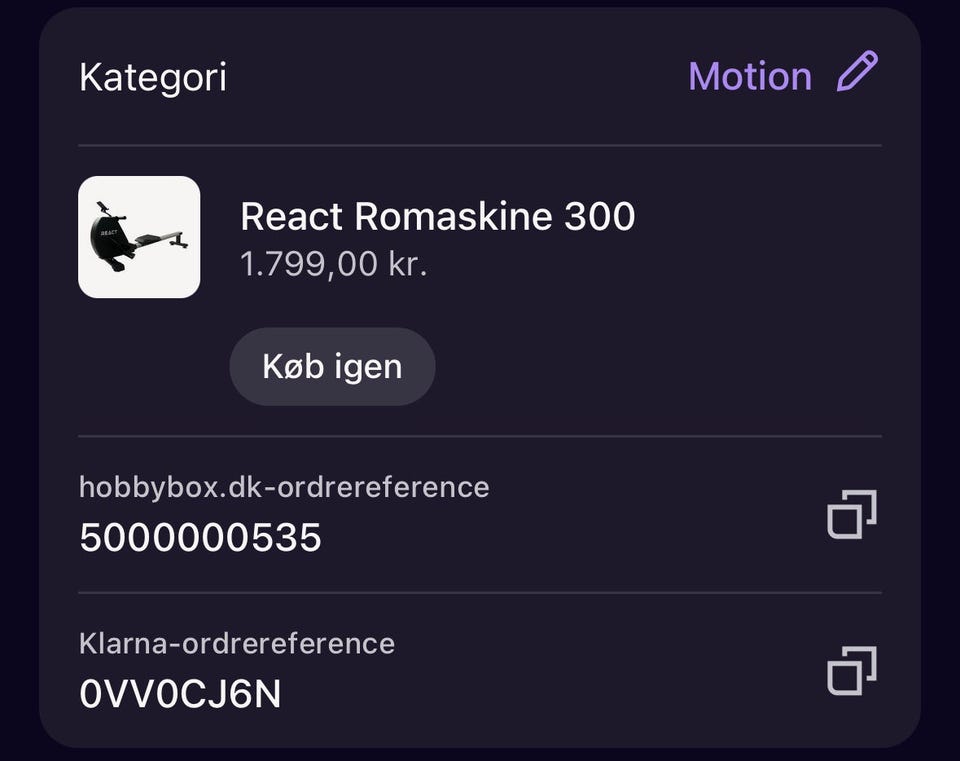960x761 pixels.
Task: Open the React Romaskine 300 product title
Action: (x=437, y=216)
